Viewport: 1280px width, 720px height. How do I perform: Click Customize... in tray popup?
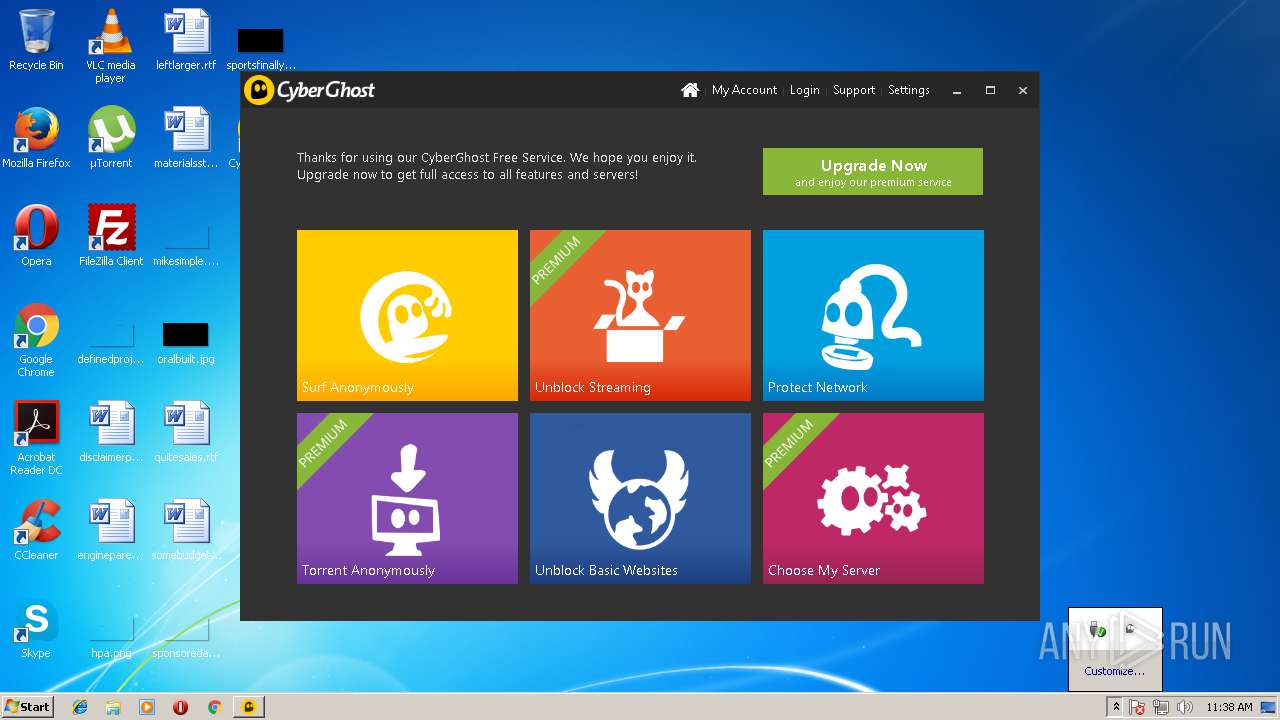(x=1115, y=671)
